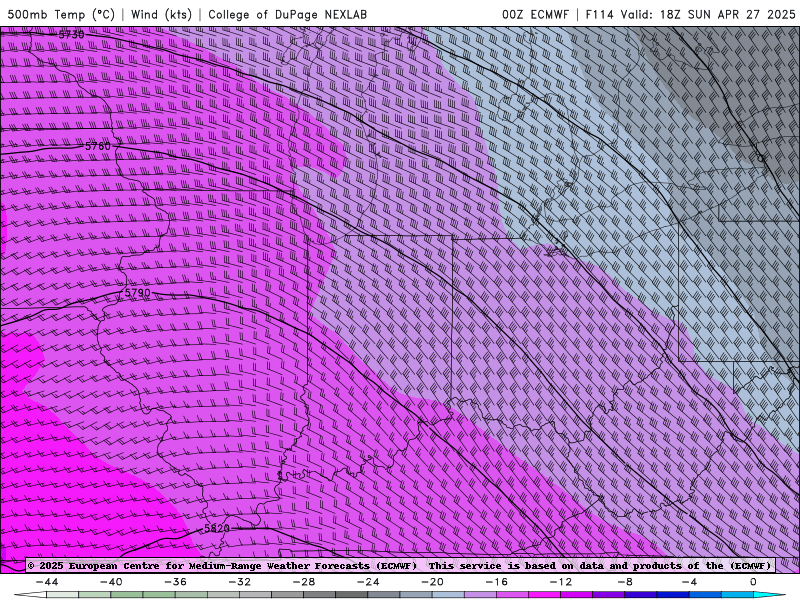Click the 5790 height contour label
The width and height of the screenshot is (800, 600).
tap(138, 293)
